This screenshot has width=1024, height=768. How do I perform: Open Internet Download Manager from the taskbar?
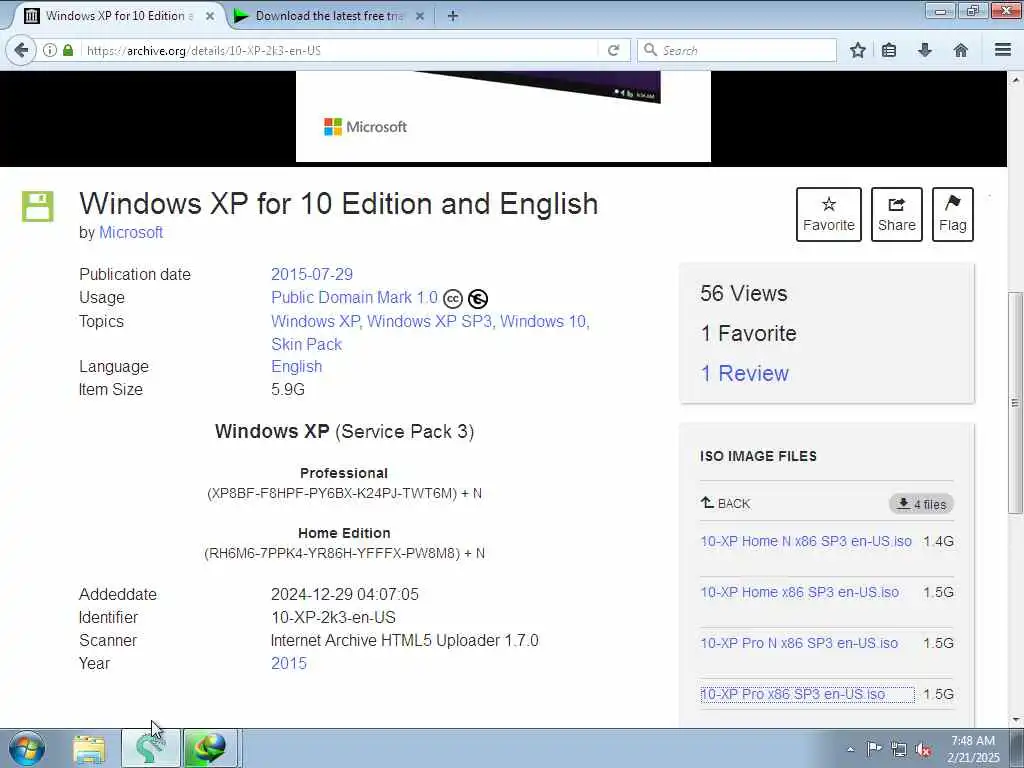click(210, 749)
